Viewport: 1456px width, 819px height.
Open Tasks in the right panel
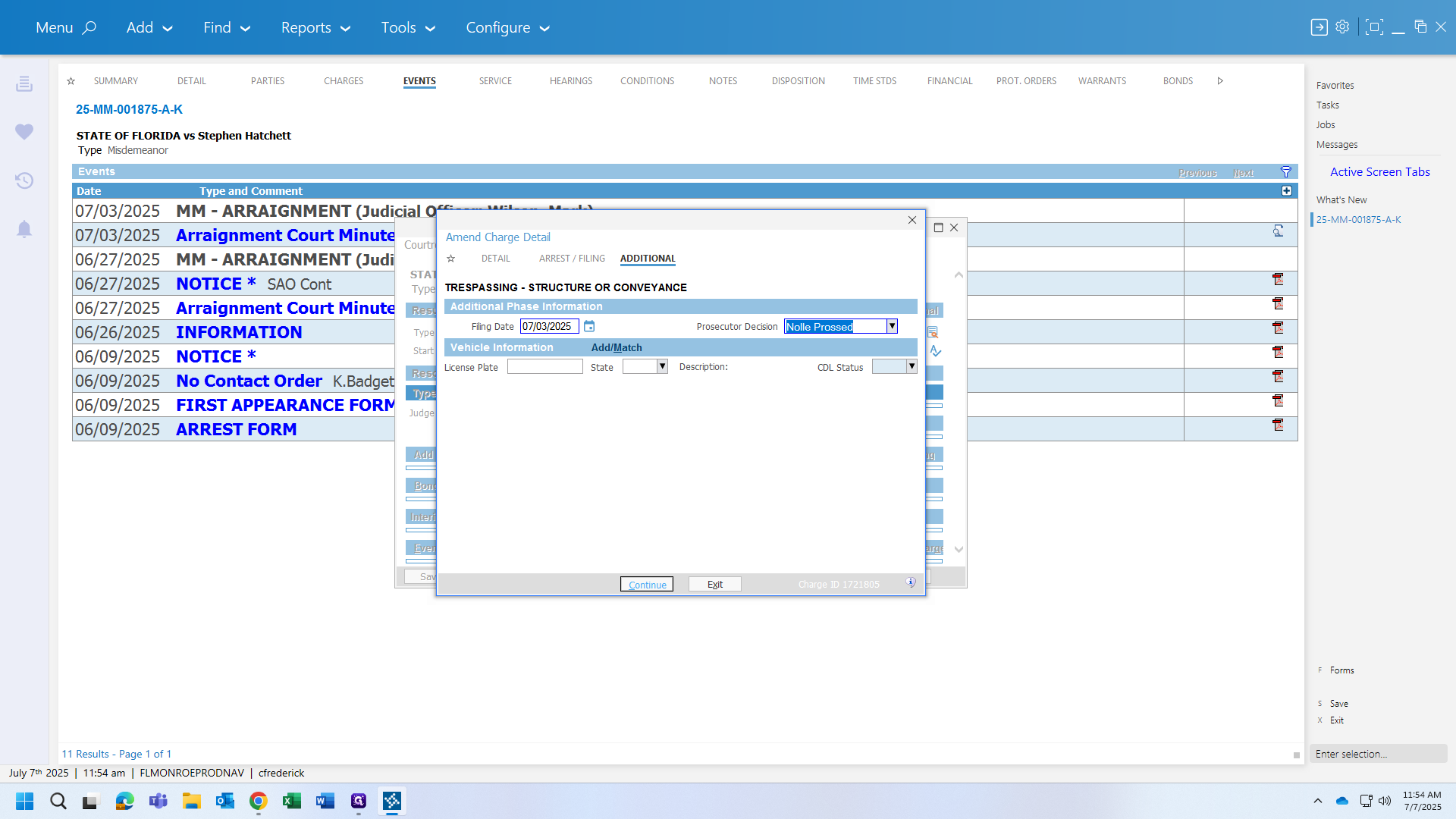pyautogui.click(x=1327, y=105)
